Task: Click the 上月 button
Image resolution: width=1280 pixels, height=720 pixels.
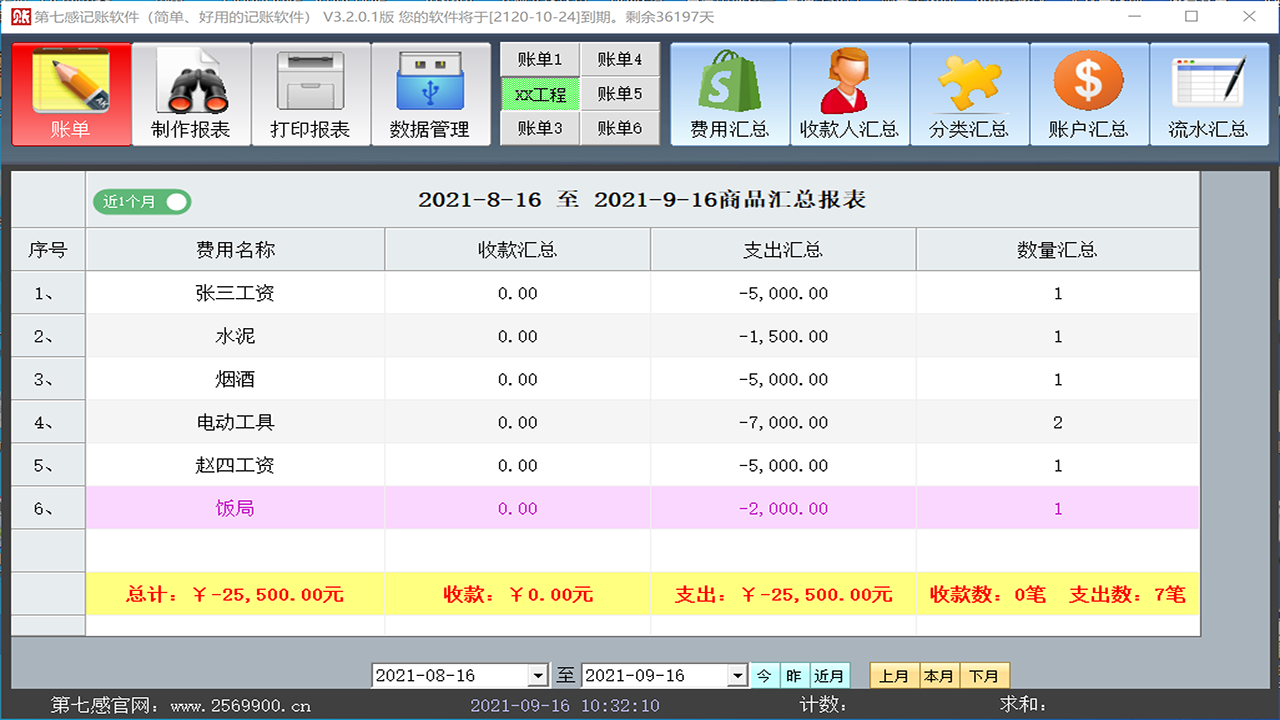Action: tap(895, 675)
